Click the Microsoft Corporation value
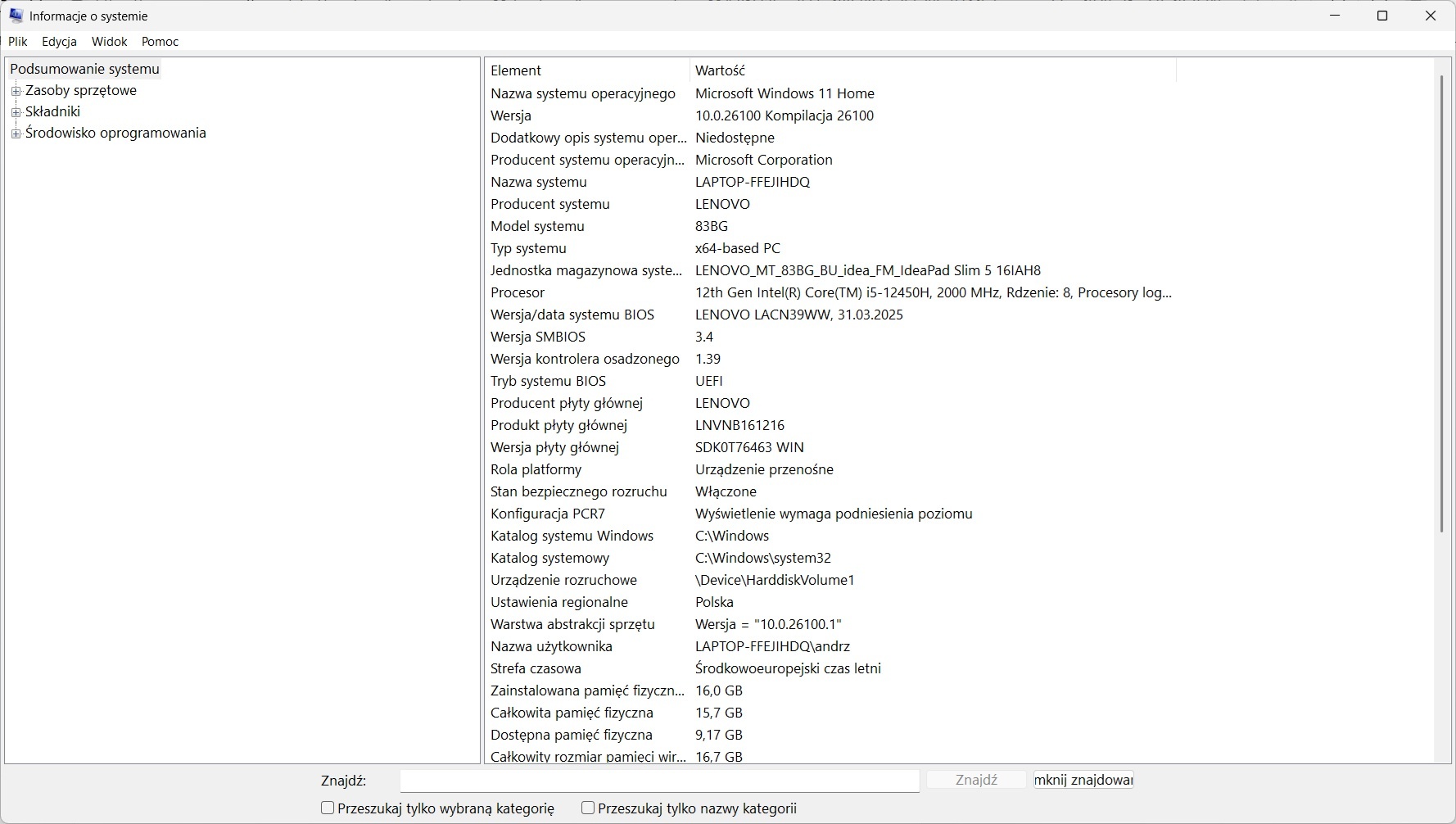The height and width of the screenshot is (824, 1456). [764, 160]
